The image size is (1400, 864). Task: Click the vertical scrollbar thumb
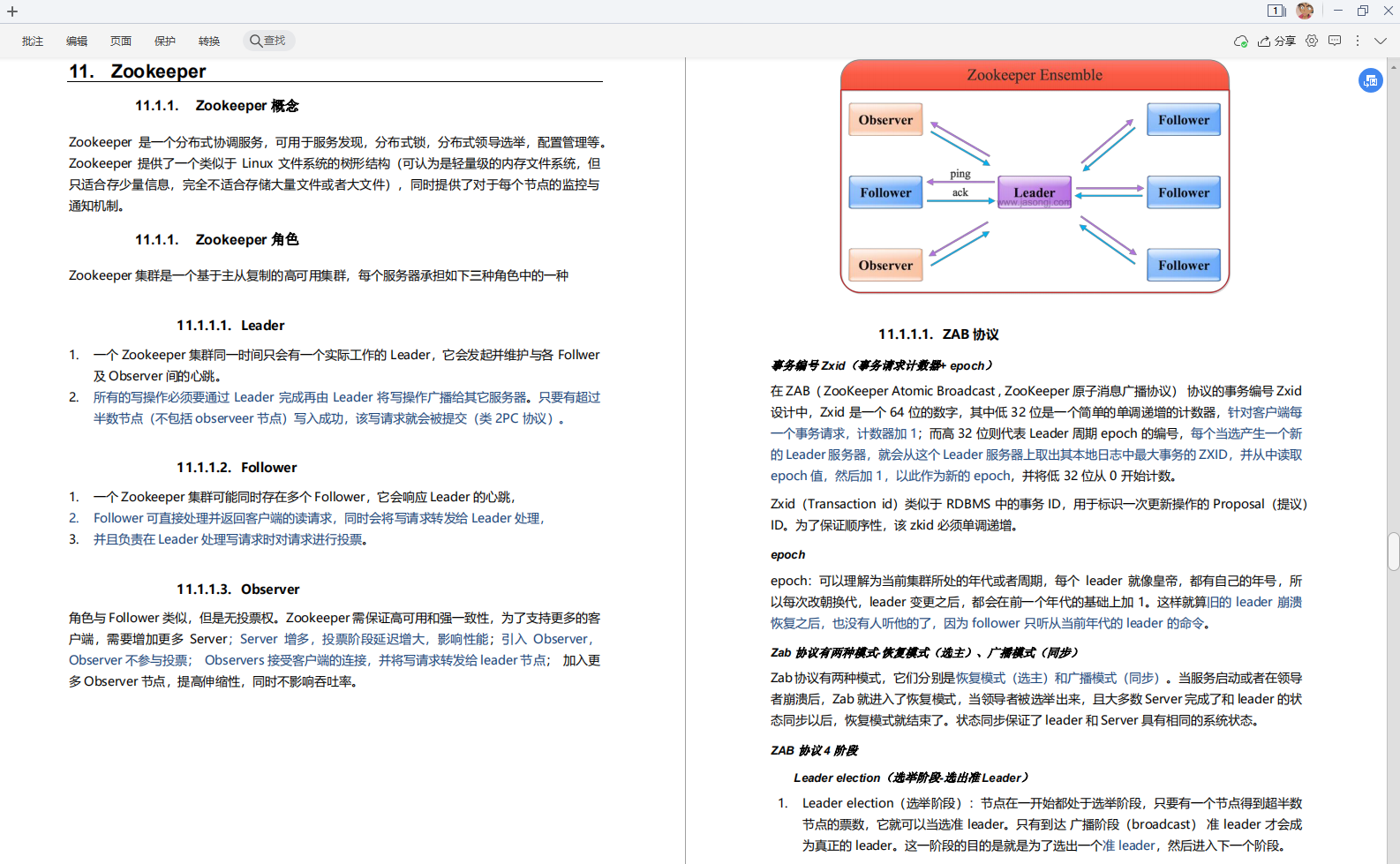1394,552
